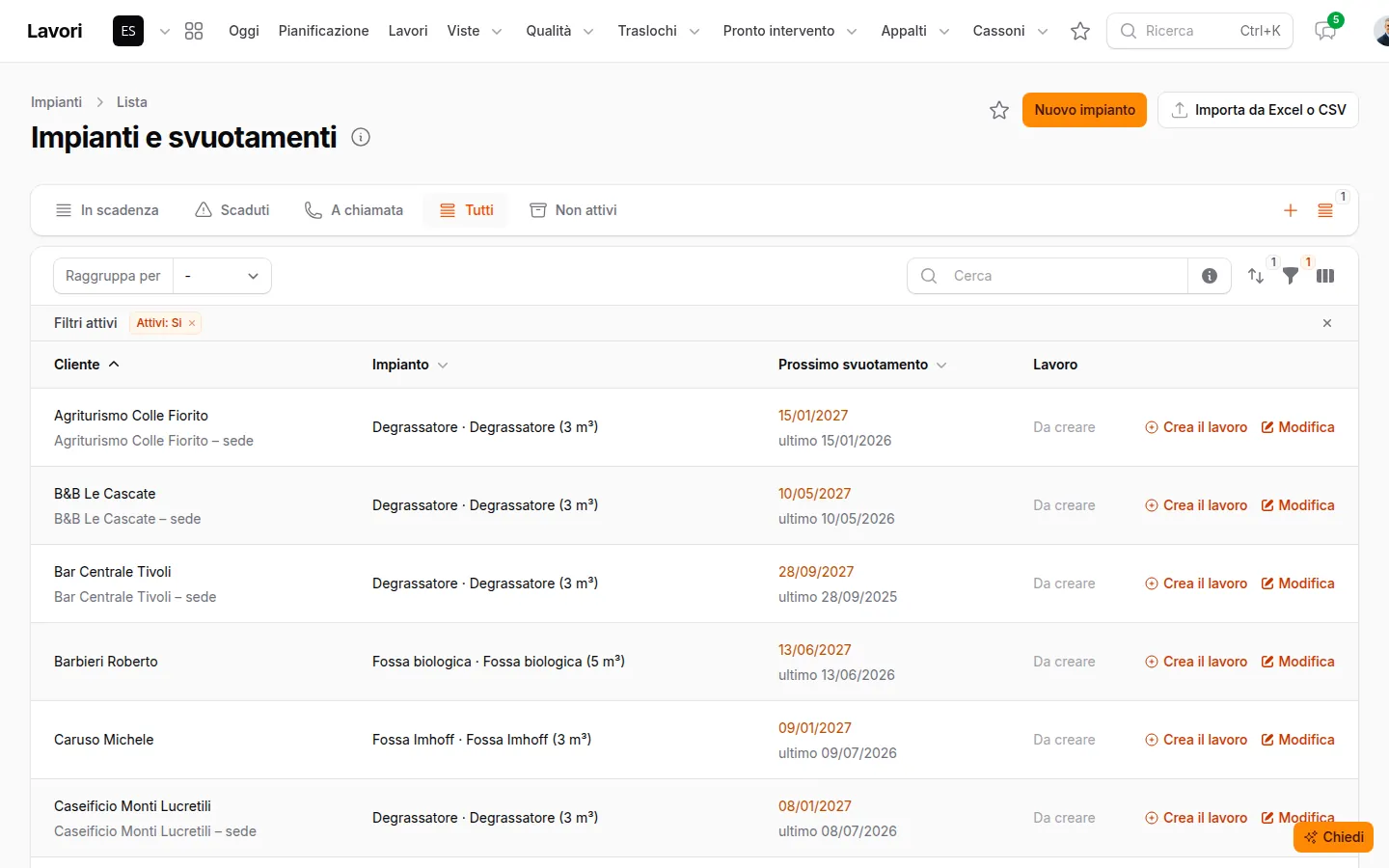Open the sort arrows icon

click(x=1256, y=276)
